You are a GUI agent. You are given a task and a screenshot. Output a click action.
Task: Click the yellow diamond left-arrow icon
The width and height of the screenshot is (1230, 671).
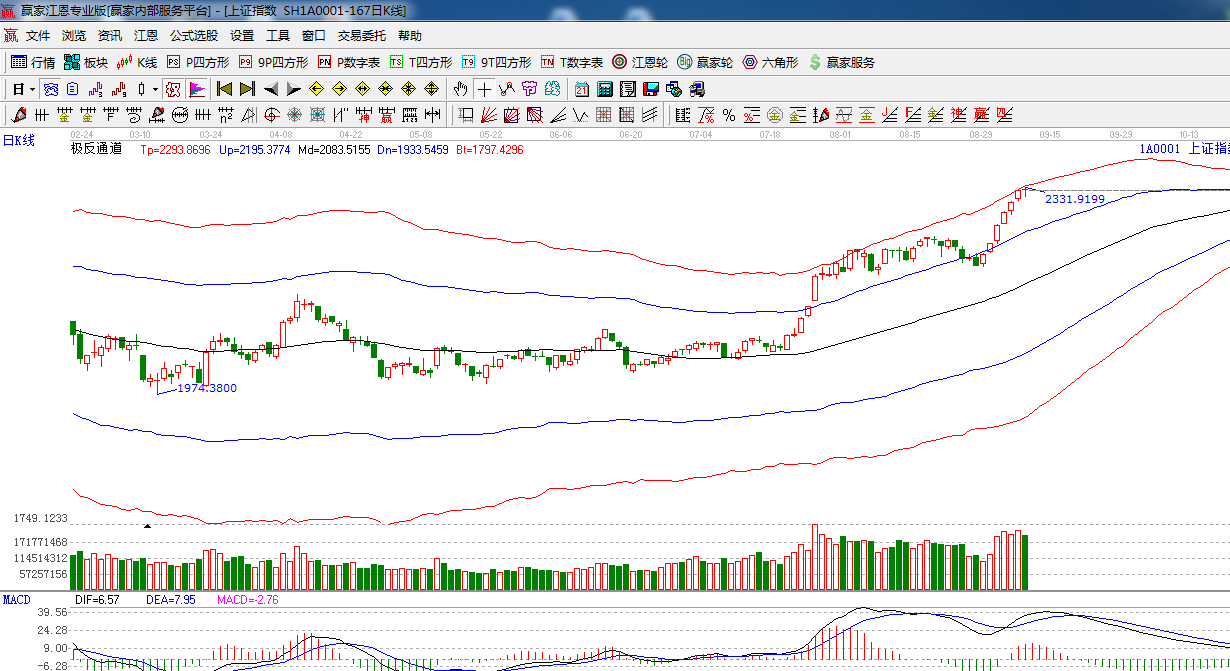pos(316,89)
